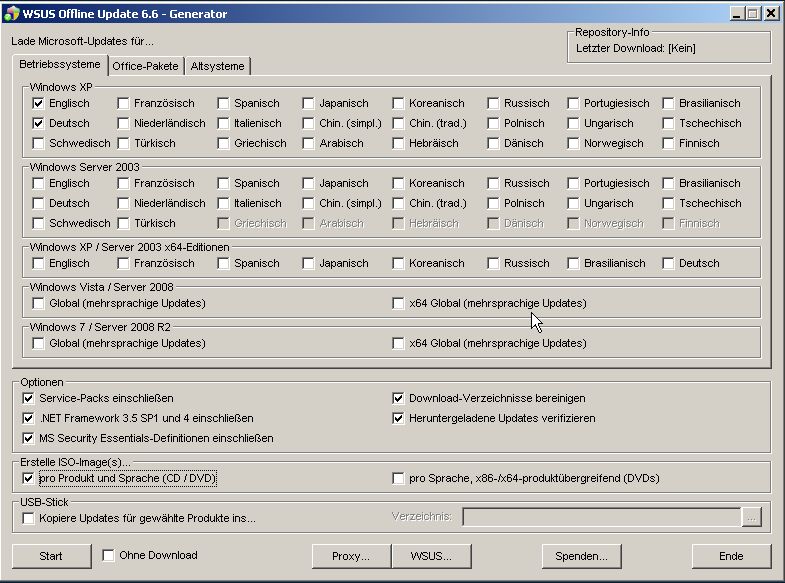The height and width of the screenshot is (583, 785).
Task: Click the WSUS... button
Action: click(x=431, y=556)
